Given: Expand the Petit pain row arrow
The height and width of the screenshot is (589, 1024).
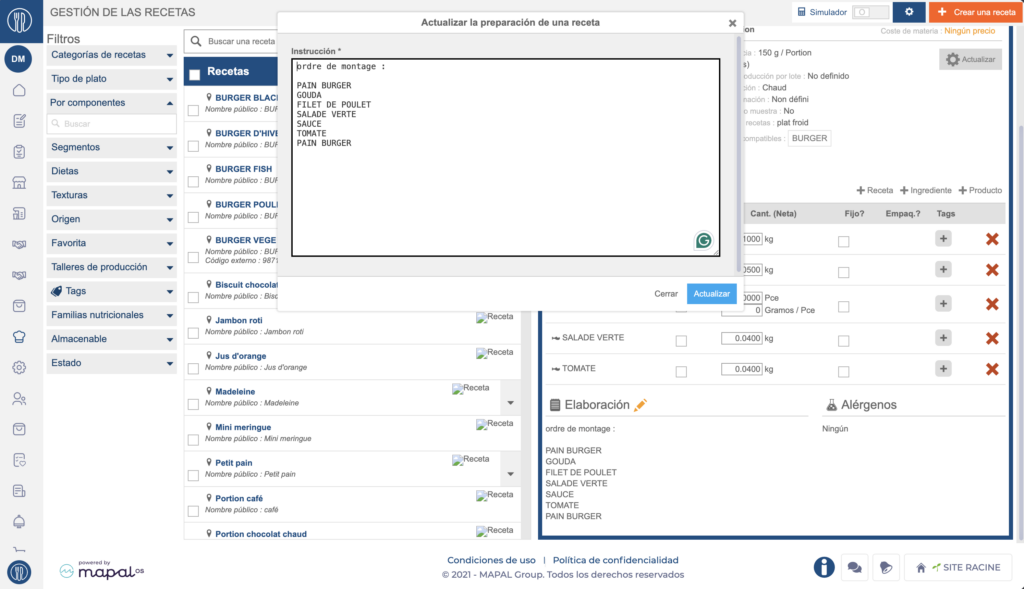Looking at the screenshot, I should 511,474.
